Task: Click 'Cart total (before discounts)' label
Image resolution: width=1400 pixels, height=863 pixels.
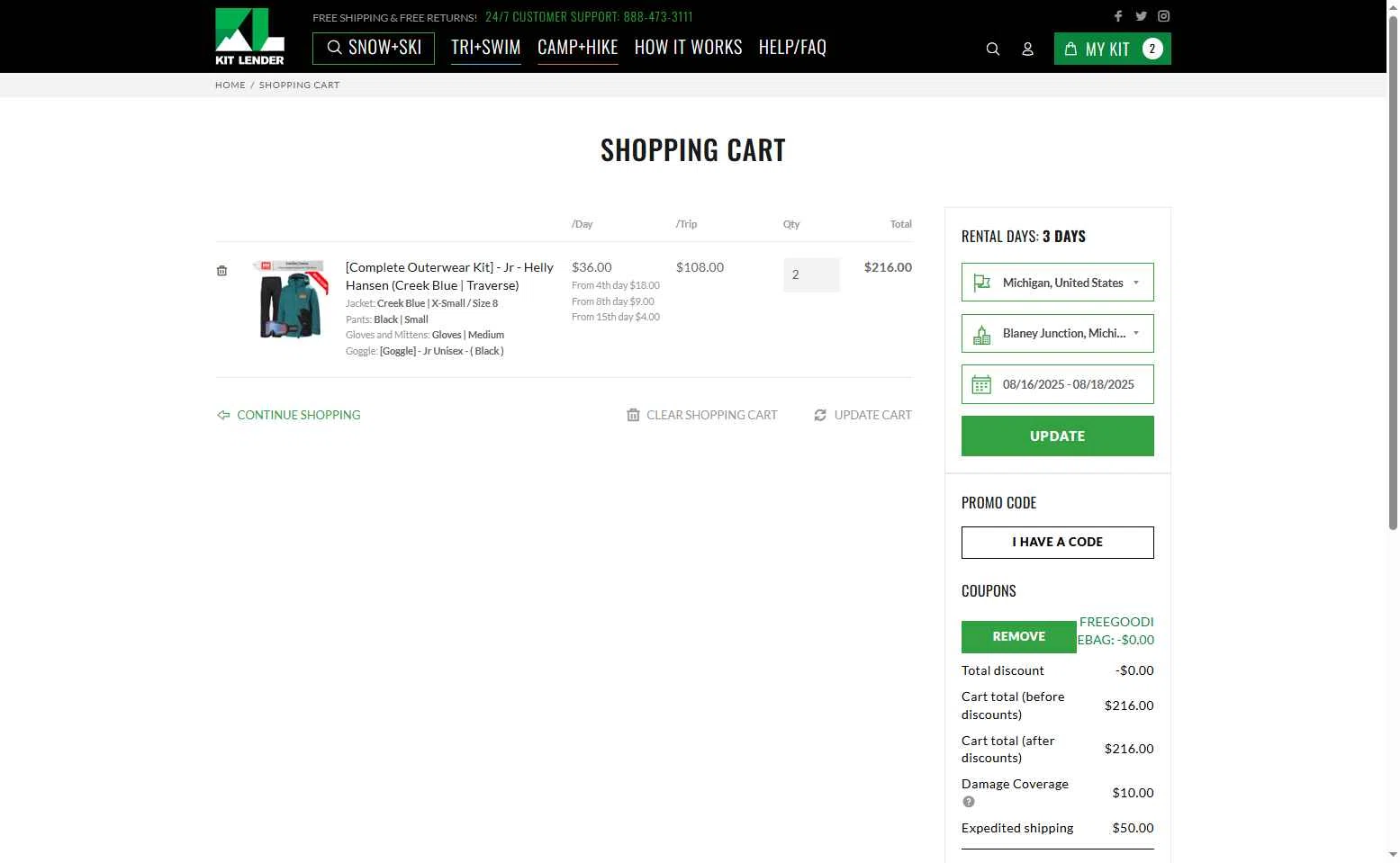Action: [1013, 706]
